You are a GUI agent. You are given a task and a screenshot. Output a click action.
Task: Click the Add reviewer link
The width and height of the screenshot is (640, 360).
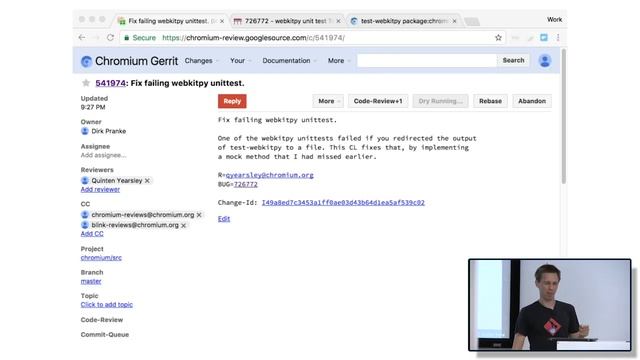(x=100, y=189)
